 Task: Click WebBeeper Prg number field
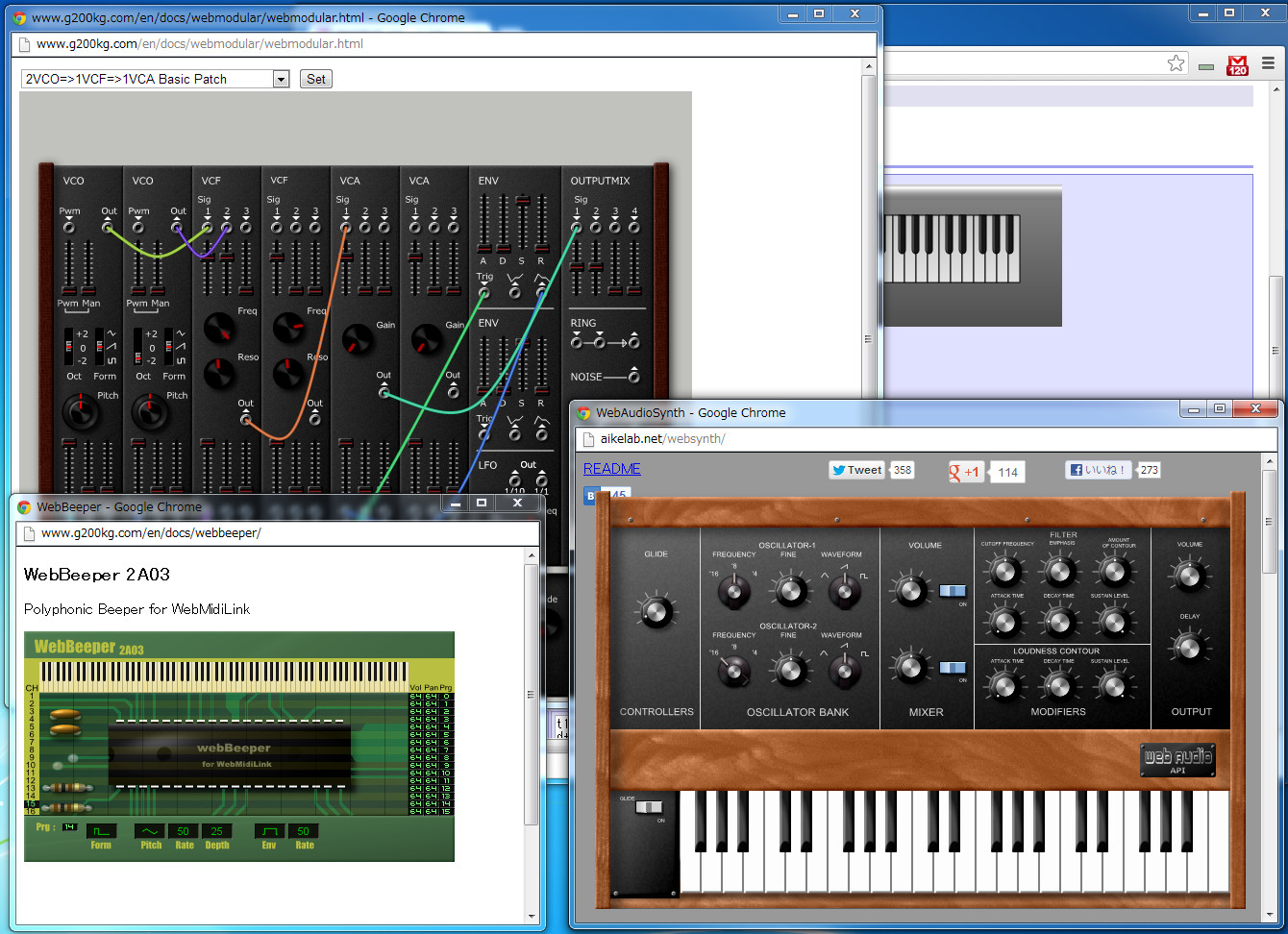coord(69,826)
